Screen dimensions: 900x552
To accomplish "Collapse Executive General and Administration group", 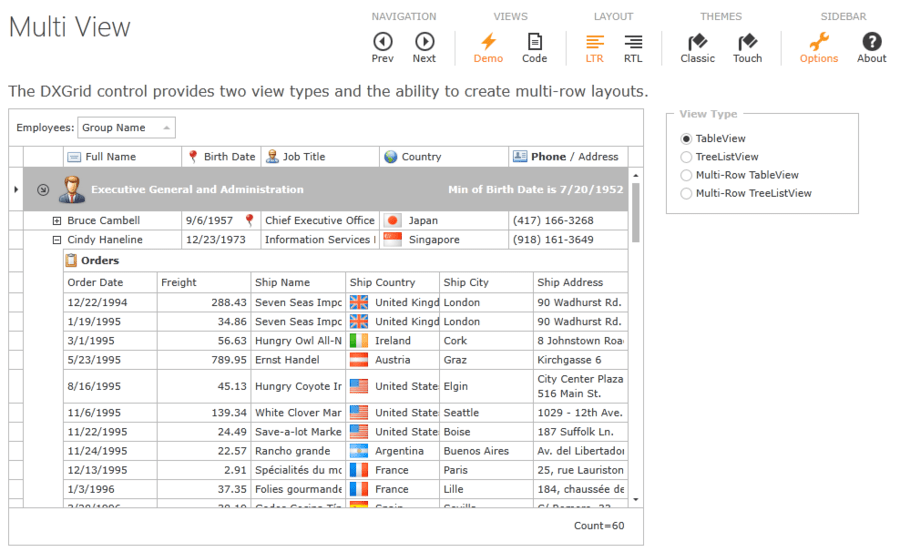I will pyautogui.click(x=42, y=190).
